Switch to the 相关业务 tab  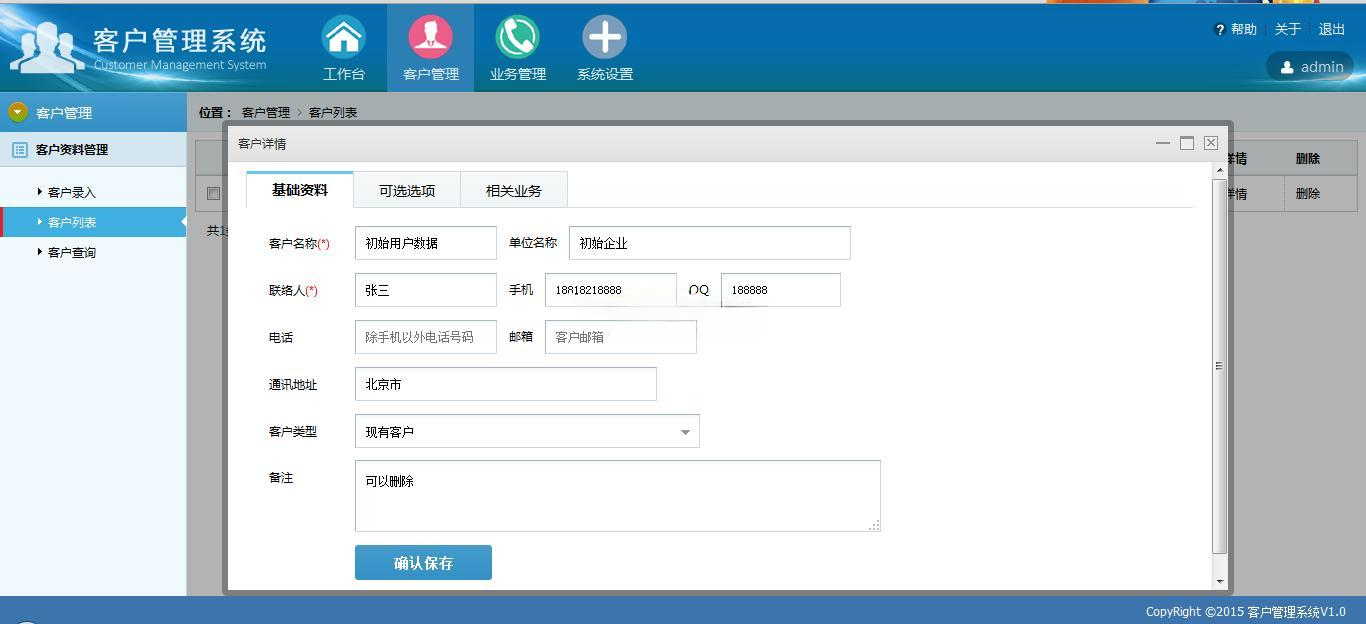(x=513, y=188)
